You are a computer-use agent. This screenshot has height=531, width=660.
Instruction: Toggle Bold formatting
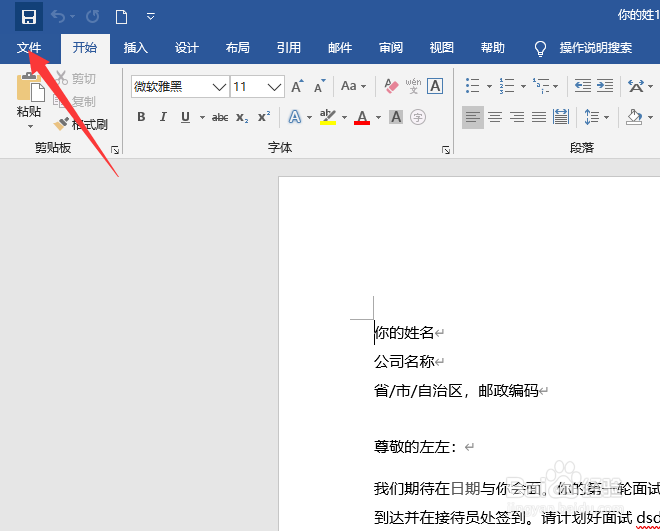click(x=141, y=117)
